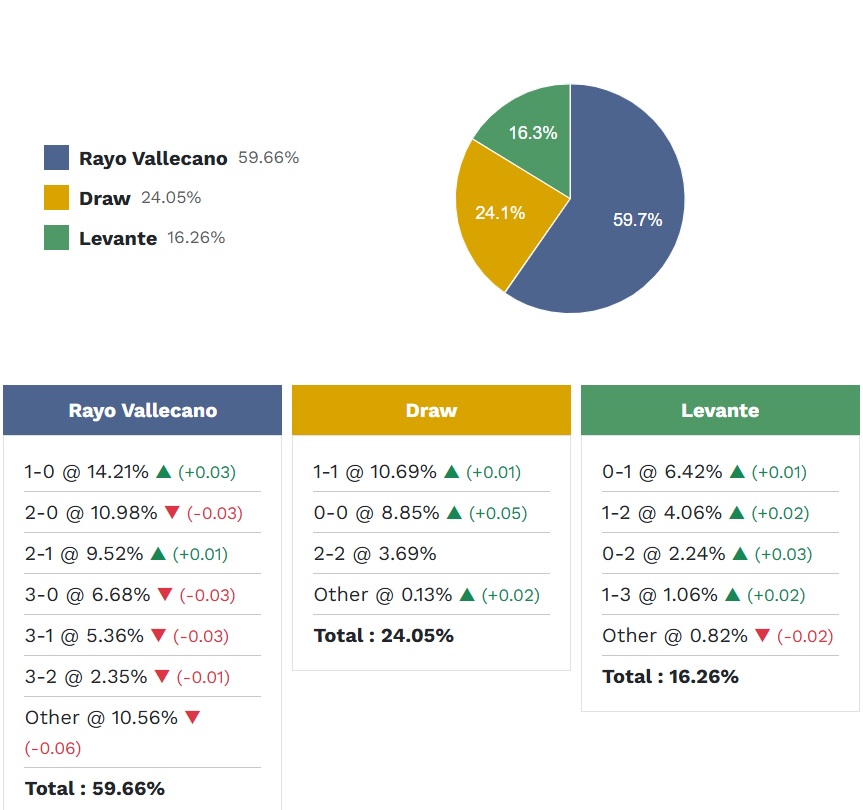Screen dimensions: 863x810
Task: Click the Levante legend label
Action: pos(118,238)
